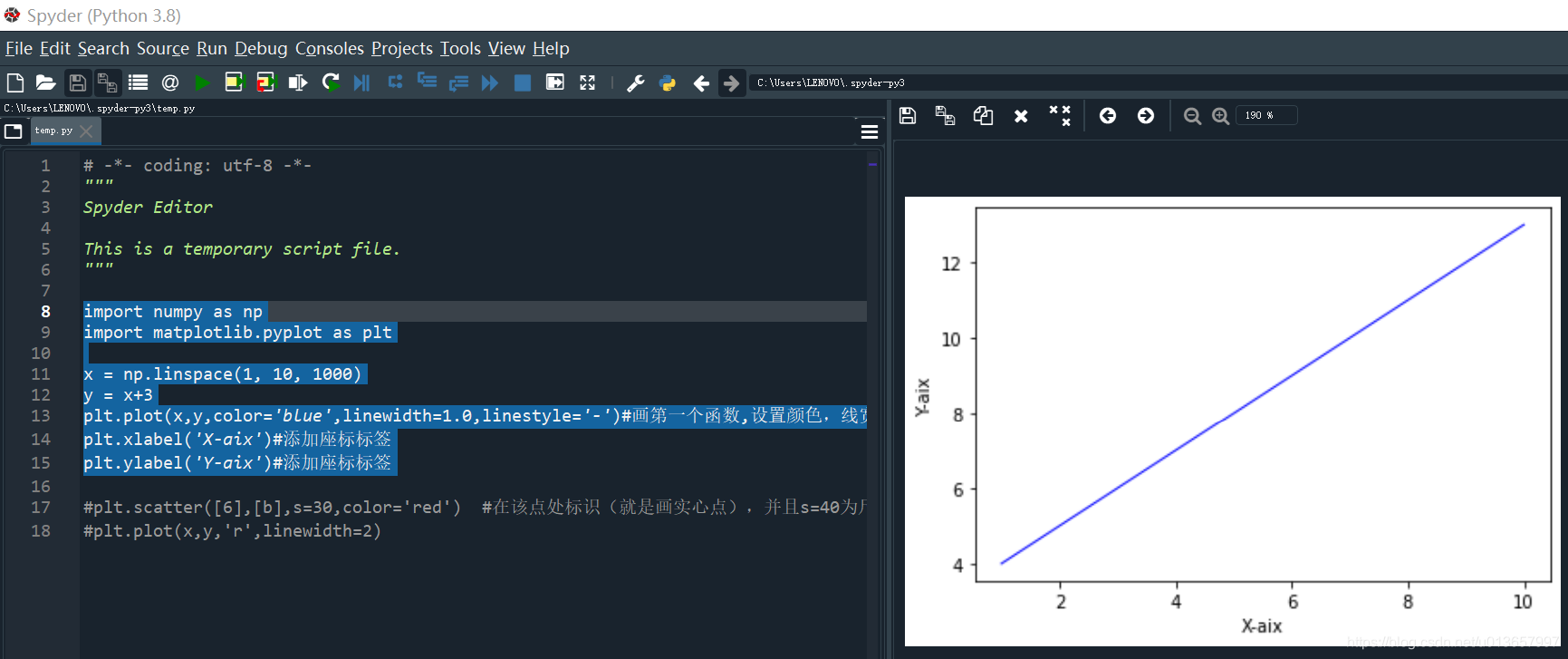The height and width of the screenshot is (659, 1568).
Task: Open the View menu
Action: coord(506,48)
